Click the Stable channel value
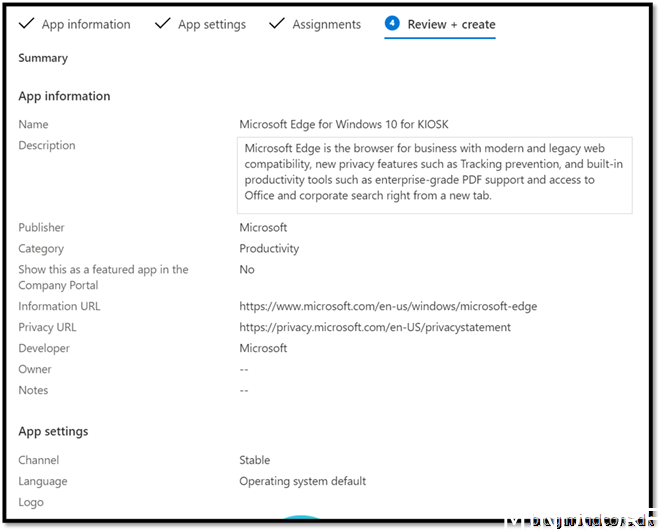Screen dimensions: 661x531 tap(255, 460)
